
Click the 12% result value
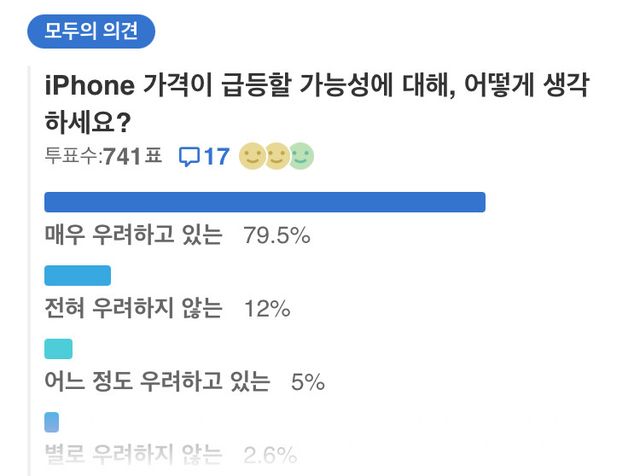coord(267,309)
